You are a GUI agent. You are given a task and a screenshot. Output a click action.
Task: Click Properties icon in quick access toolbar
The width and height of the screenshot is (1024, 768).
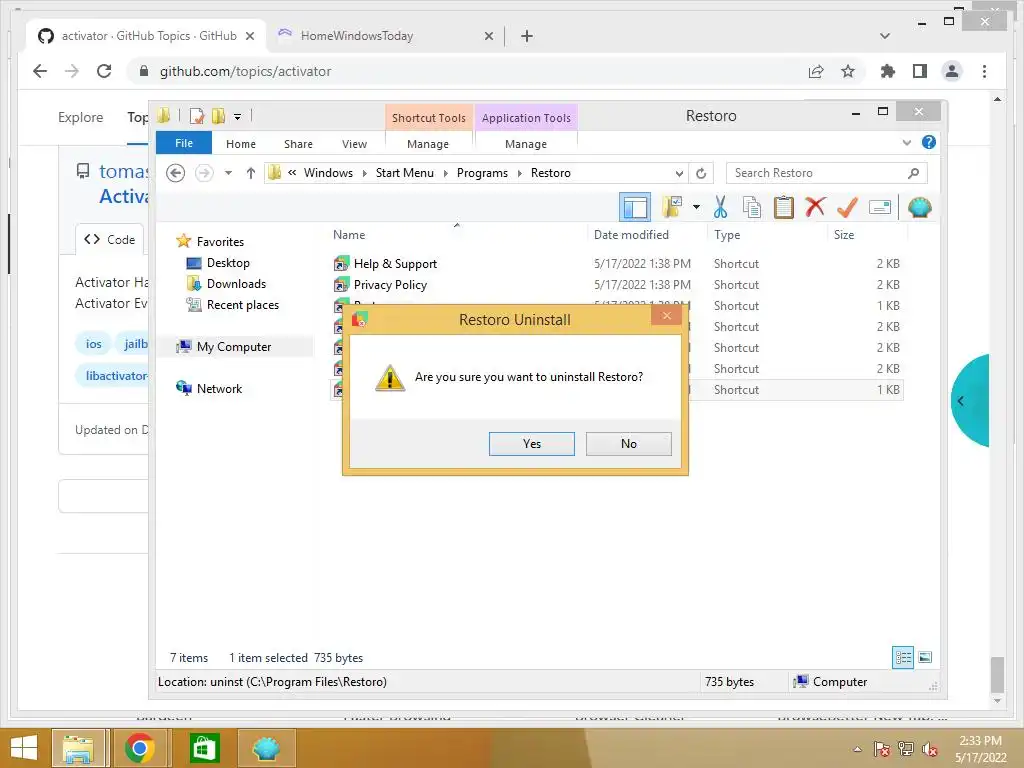pyautogui.click(x=197, y=116)
